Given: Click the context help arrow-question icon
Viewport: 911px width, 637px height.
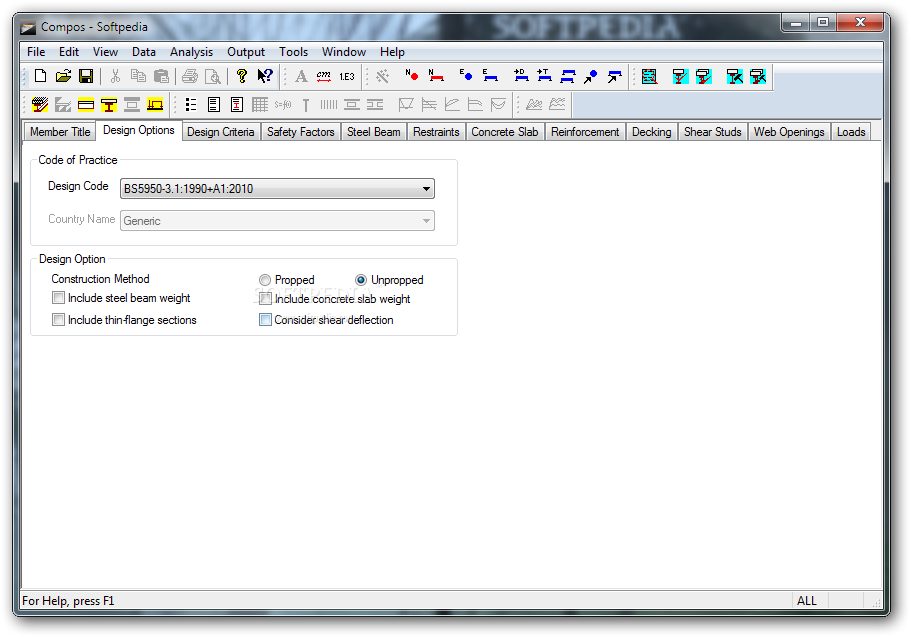Looking at the screenshot, I should click(265, 76).
